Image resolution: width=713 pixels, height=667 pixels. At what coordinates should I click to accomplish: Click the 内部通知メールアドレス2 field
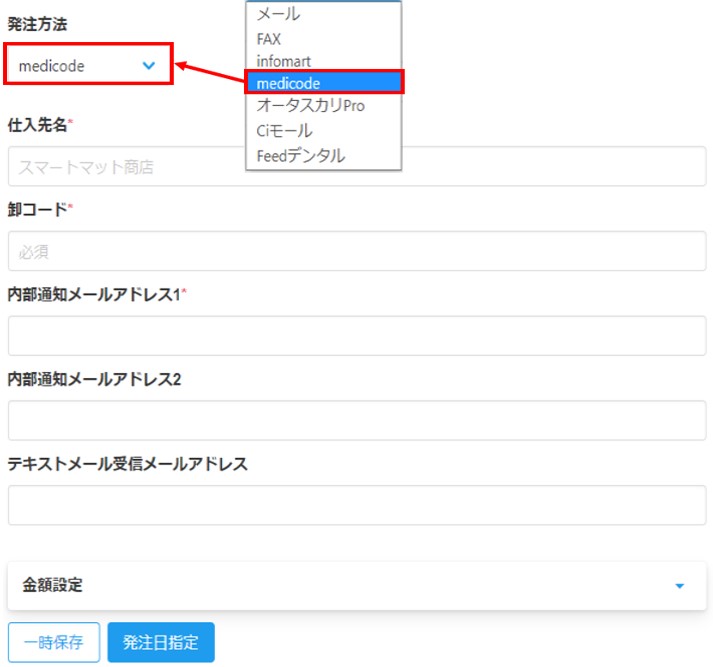[357, 420]
